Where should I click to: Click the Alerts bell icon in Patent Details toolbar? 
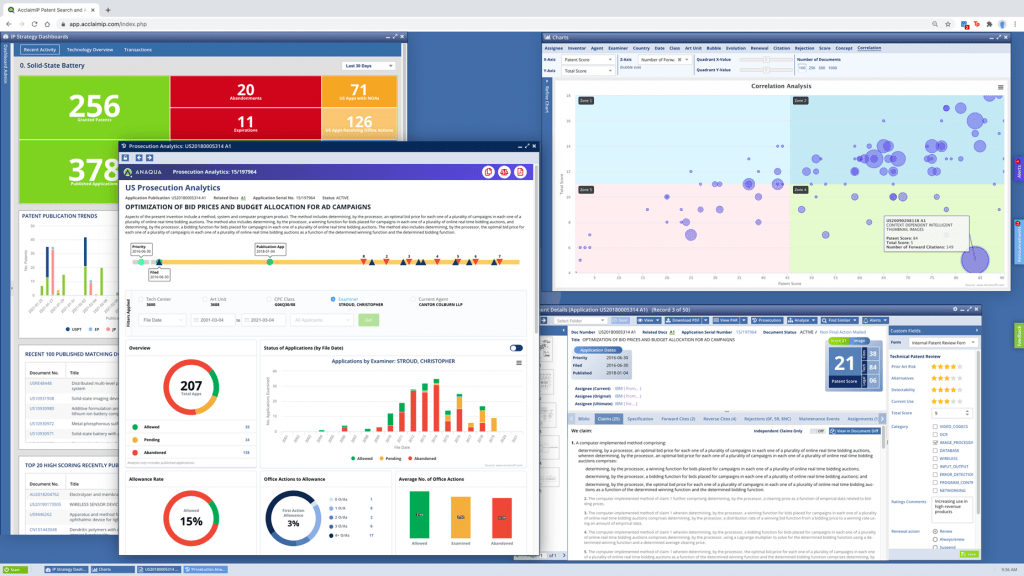(x=868, y=321)
